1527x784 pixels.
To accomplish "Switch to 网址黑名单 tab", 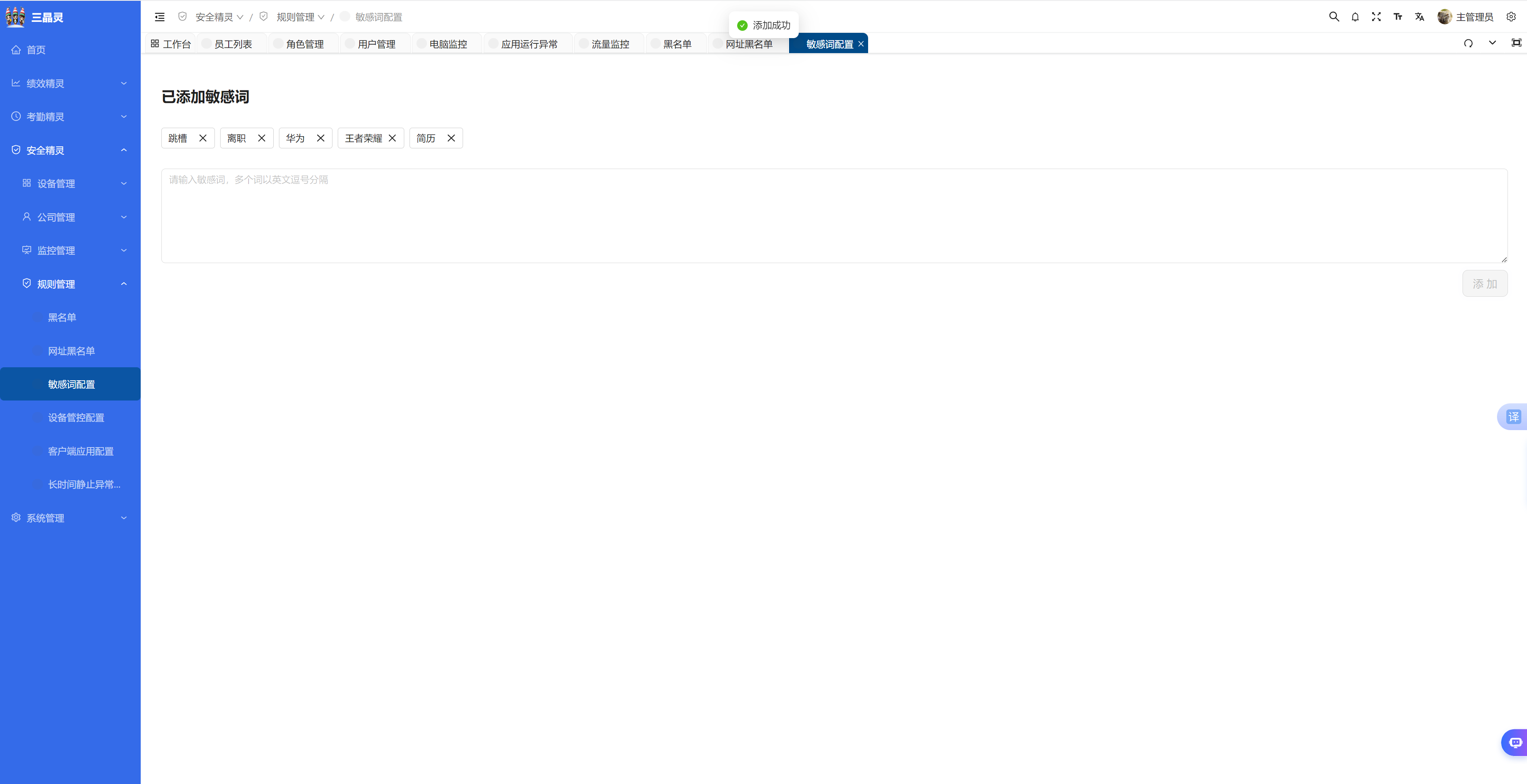I will pos(748,44).
